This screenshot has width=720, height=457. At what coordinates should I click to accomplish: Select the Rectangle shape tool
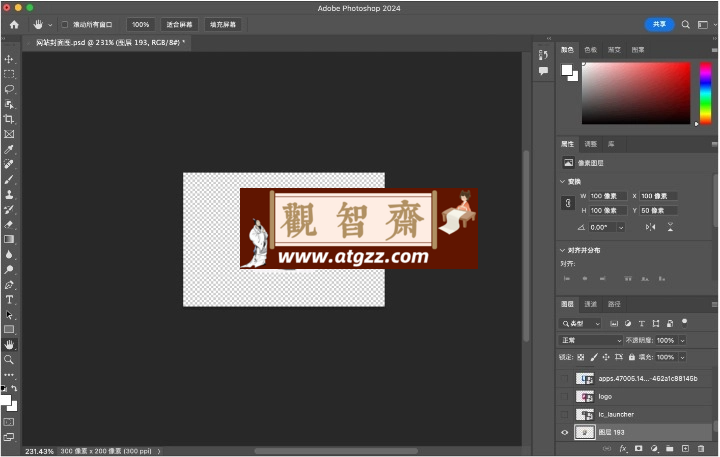coord(9,329)
